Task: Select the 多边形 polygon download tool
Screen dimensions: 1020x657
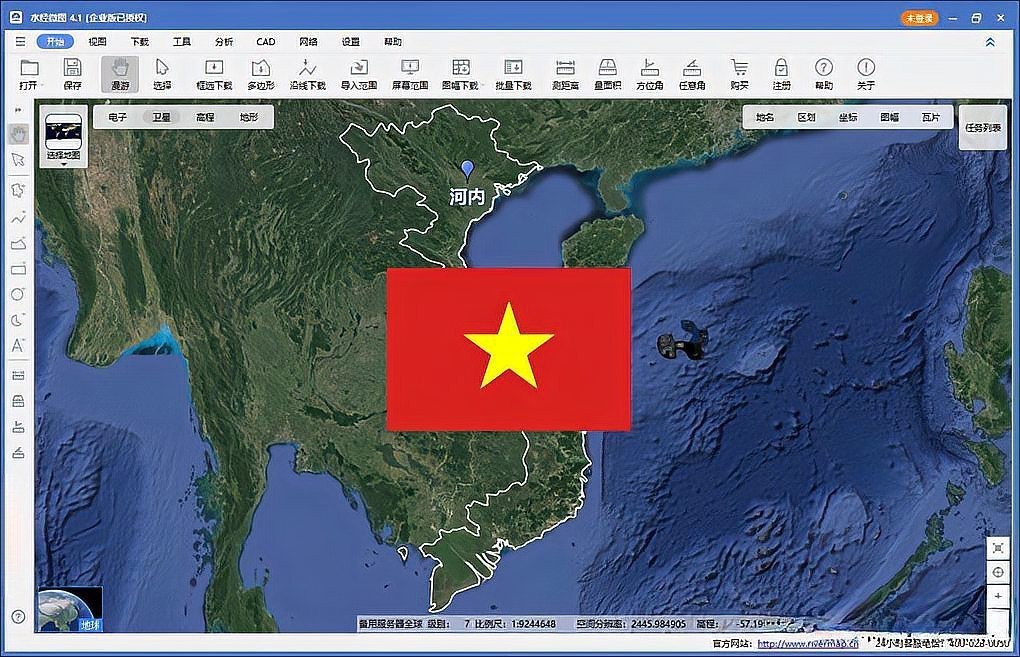Action: point(260,68)
